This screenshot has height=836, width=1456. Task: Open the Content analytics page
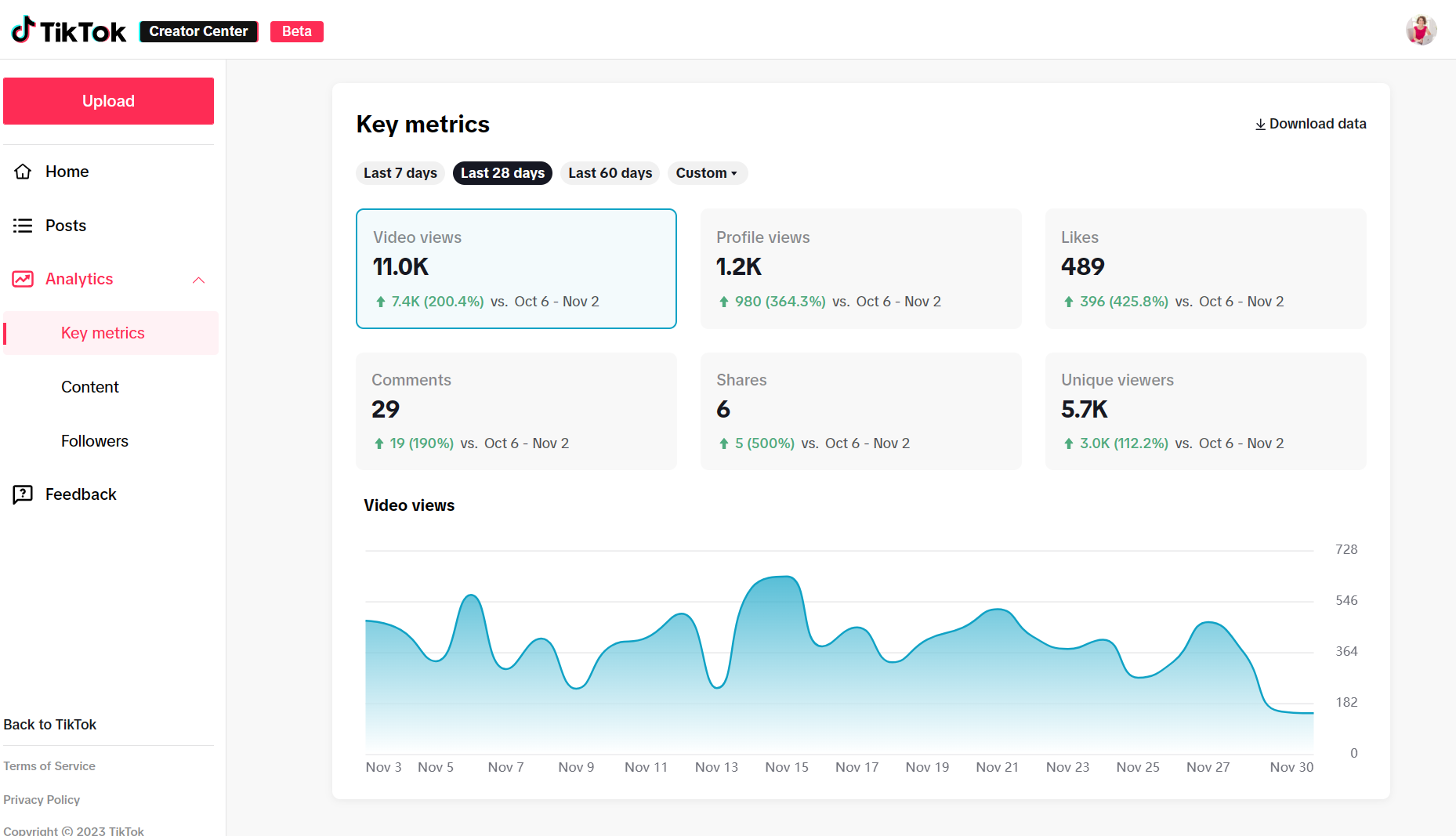[90, 387]
